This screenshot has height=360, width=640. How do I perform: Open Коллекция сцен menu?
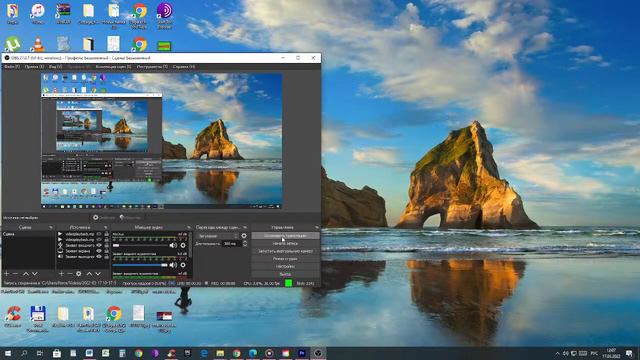pyautogui.click(x=113, y=67)
